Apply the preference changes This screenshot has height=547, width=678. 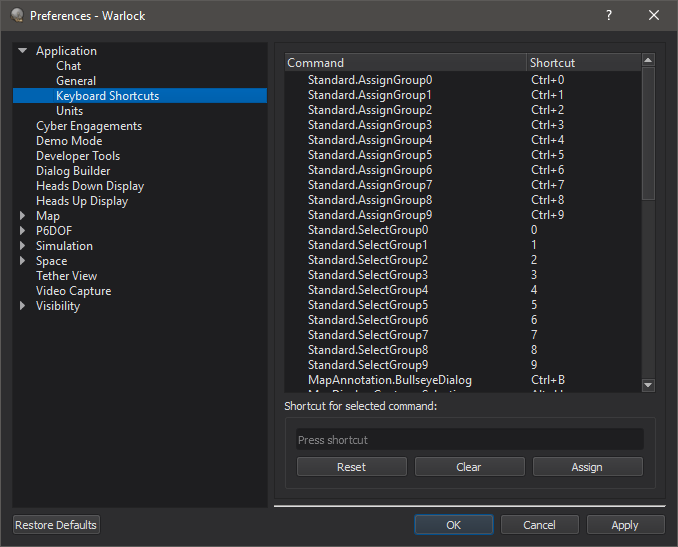(625, 525)
